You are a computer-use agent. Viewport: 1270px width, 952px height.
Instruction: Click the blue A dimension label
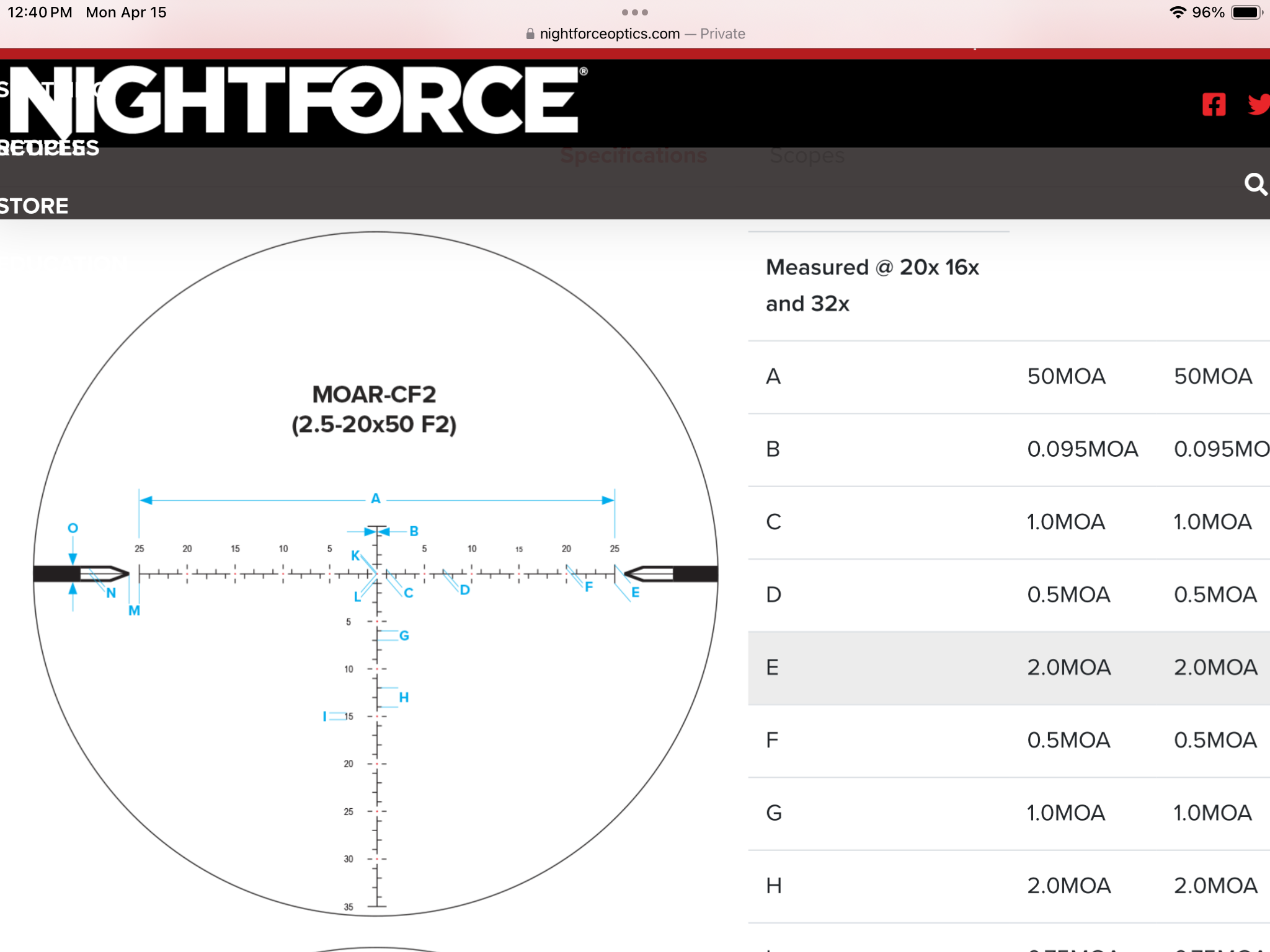pos(376,498)
